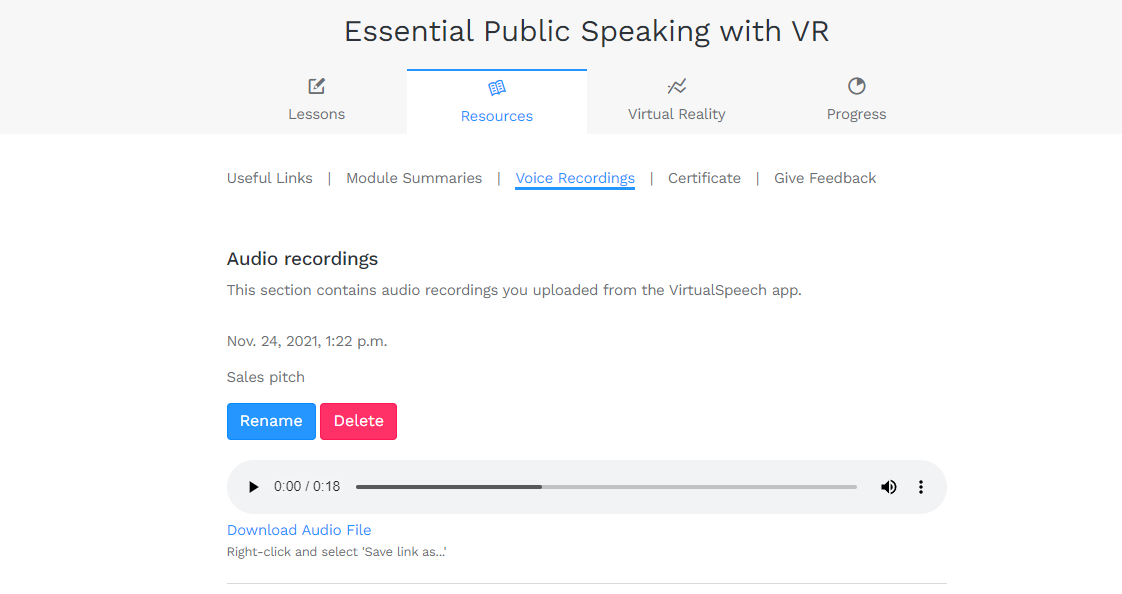Click the Resources open book icon

pos(497,88)
